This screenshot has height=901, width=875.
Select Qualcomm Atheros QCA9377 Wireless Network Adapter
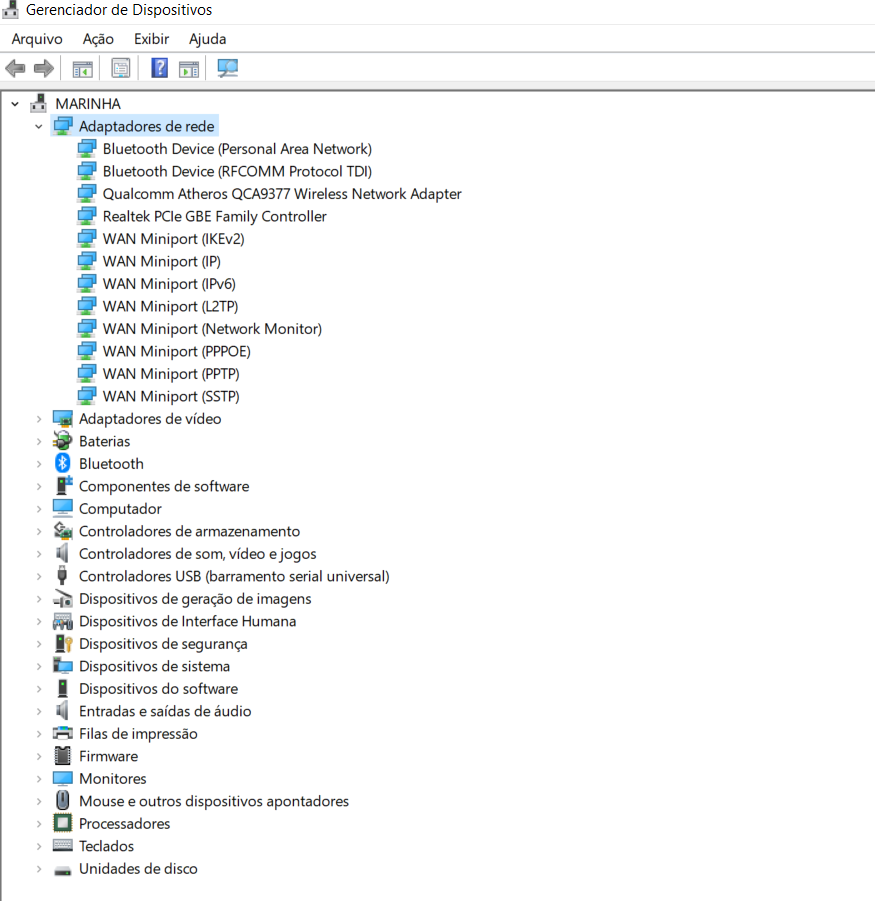pyautogui.click(x=282, y=194)
